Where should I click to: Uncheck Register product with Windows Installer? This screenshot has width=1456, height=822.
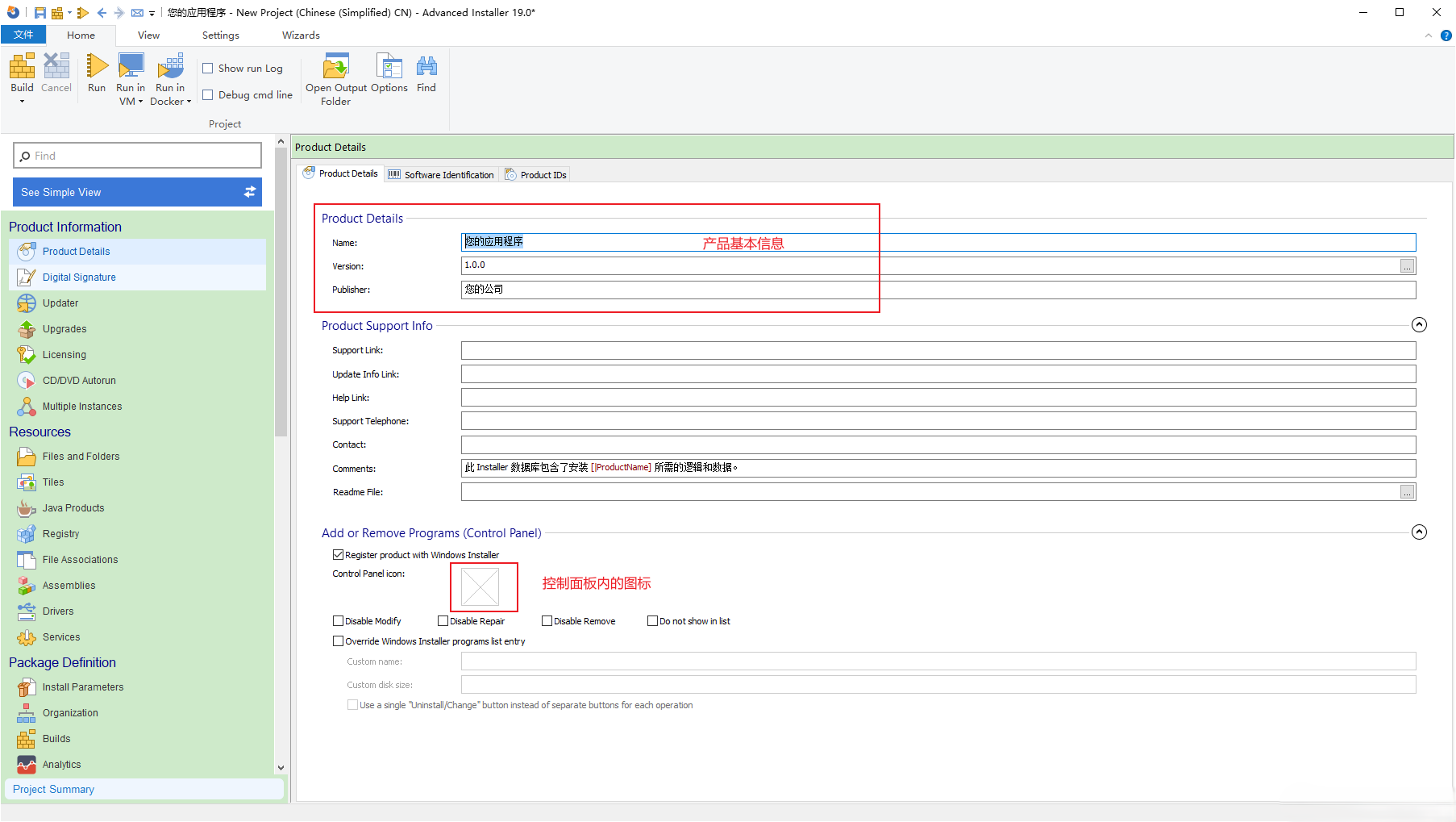point(339,555)
